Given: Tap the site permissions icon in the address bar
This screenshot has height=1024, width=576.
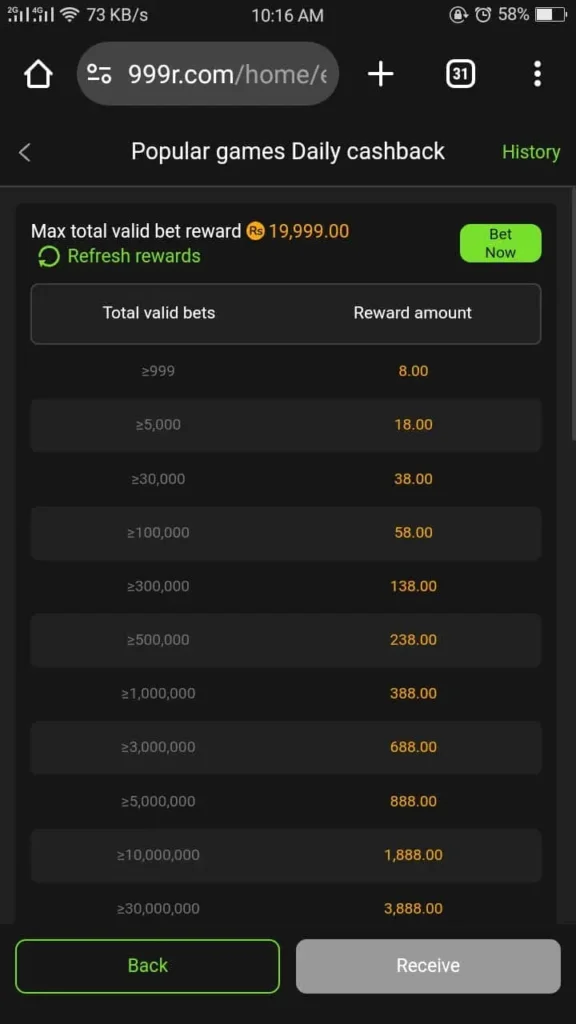Looking at the screenshot, I should click(x=100, y=73).
